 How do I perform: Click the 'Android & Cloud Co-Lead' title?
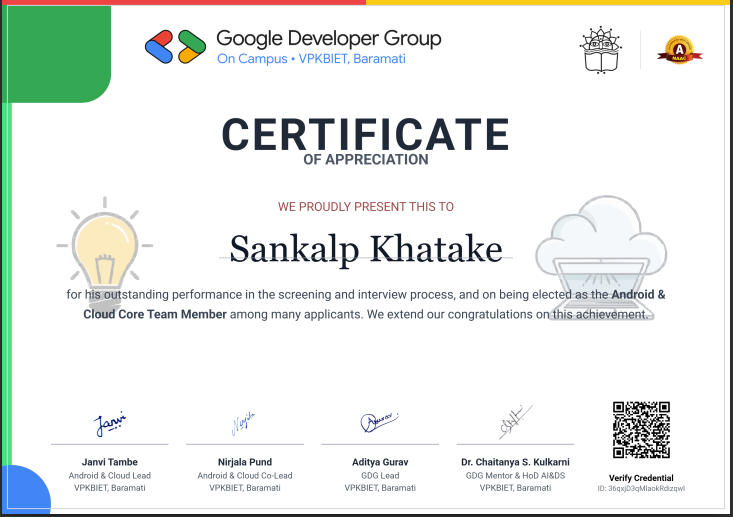[x=245, y=475]
